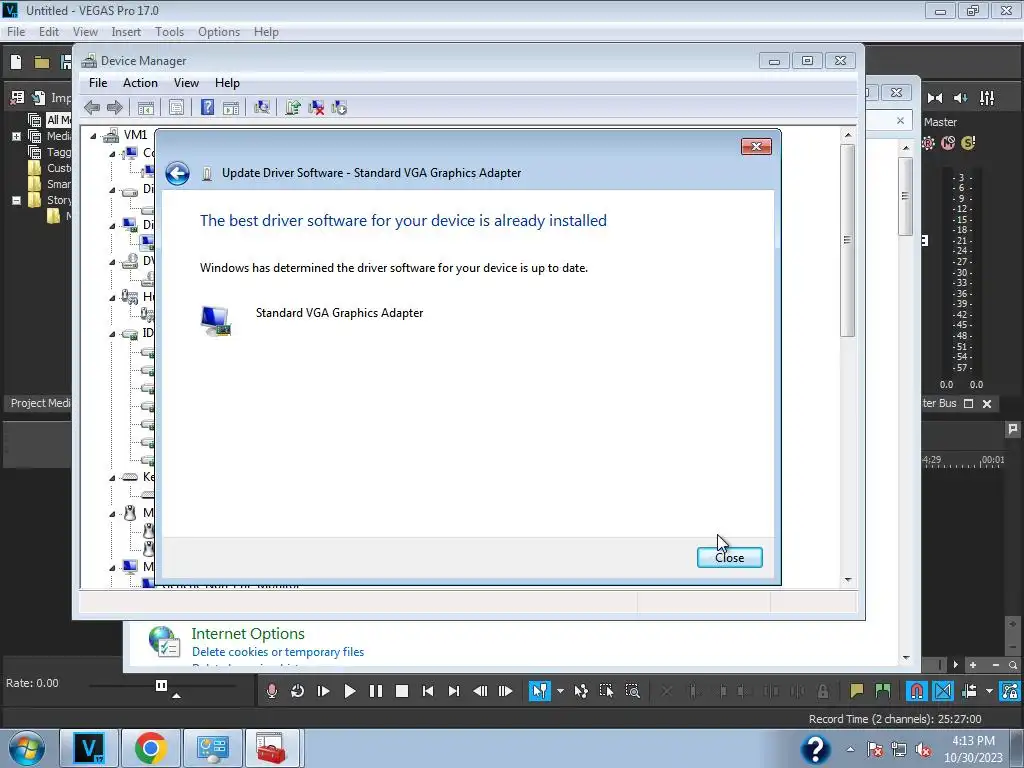
Task: Open Properties icon in Device Manager toolbar
Action: pyautogui.click(x=176, y=108)
